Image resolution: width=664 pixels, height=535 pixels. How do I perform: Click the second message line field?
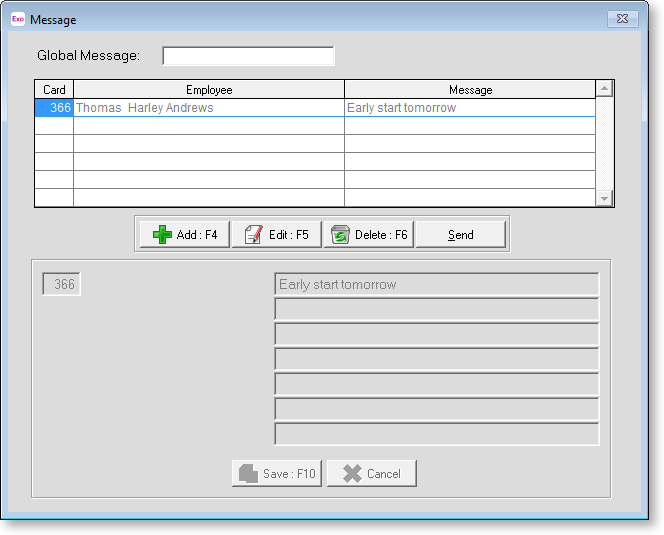pyautogui.click(x=436, y=310)
